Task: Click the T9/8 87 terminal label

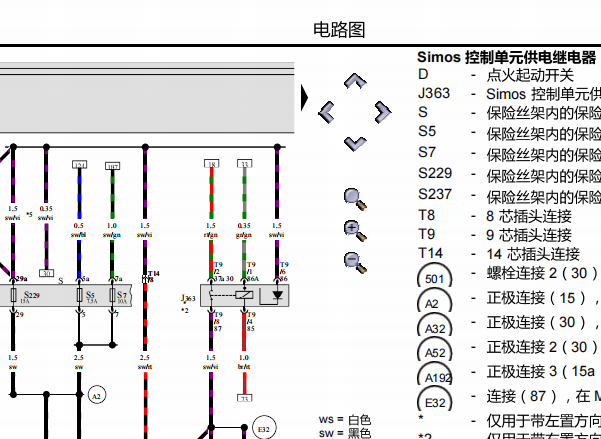Action: 217,321
